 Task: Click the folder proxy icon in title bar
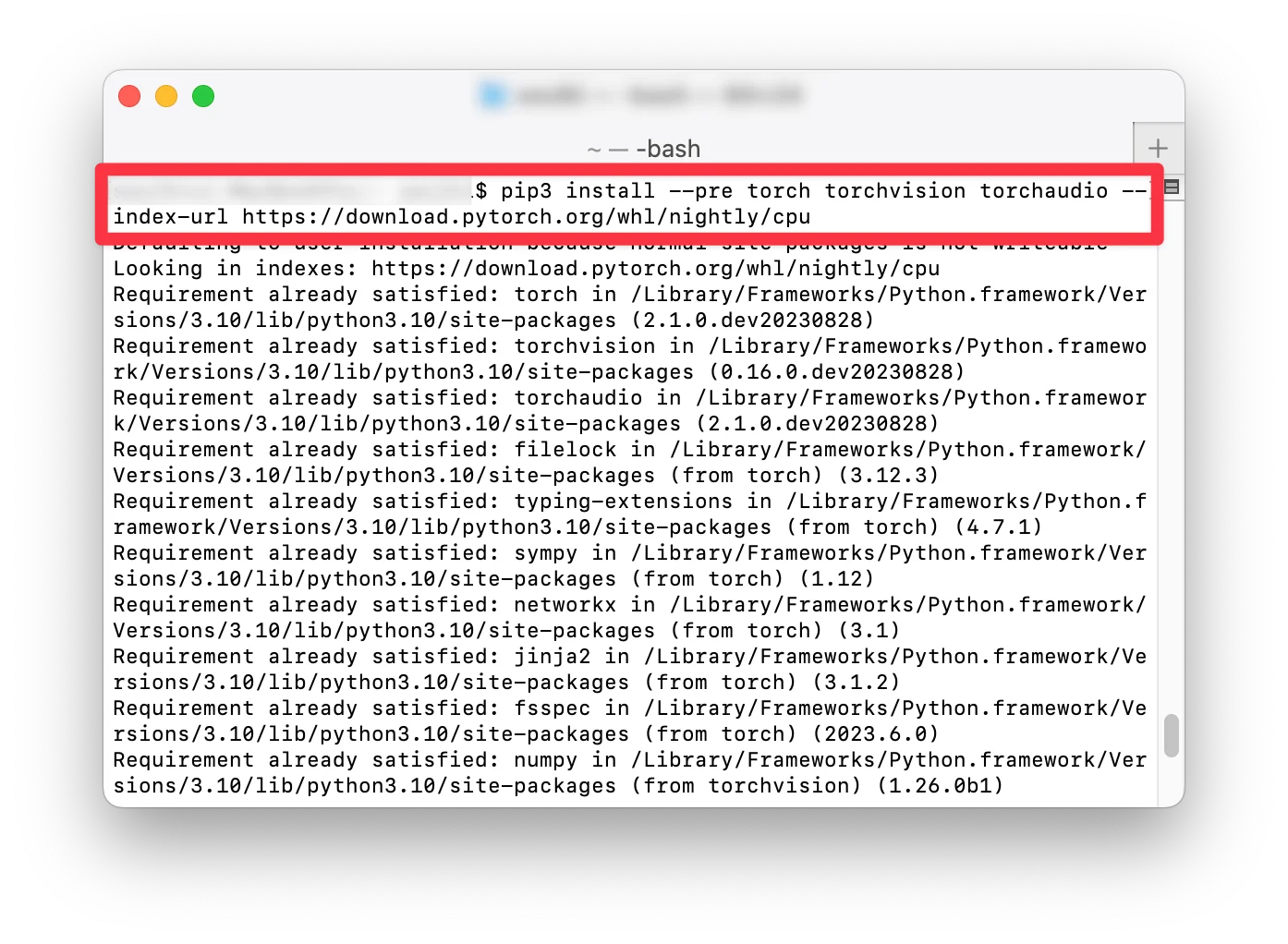pos(493,95)
